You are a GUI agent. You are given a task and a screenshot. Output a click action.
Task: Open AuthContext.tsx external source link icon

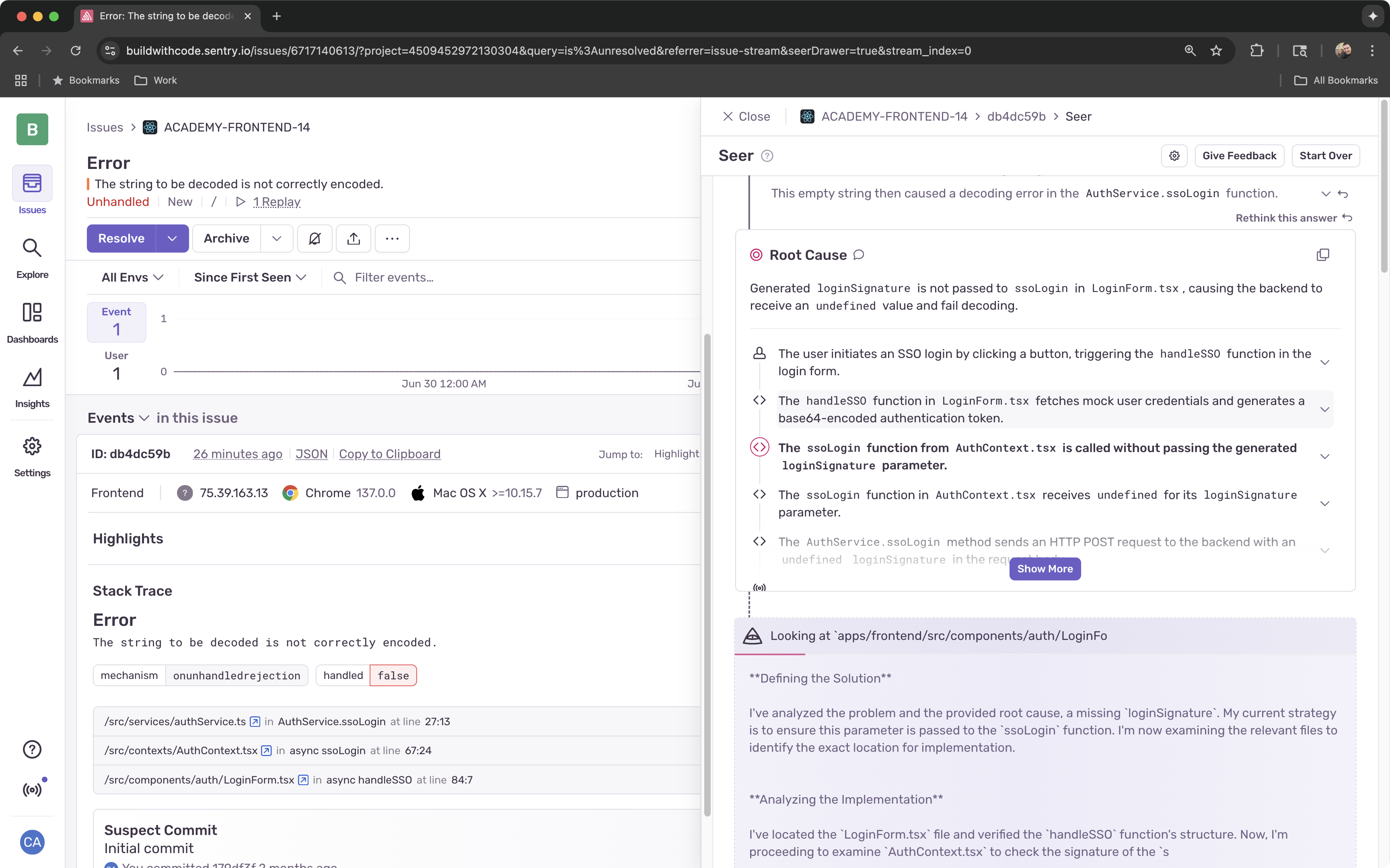tap(266, 750)
